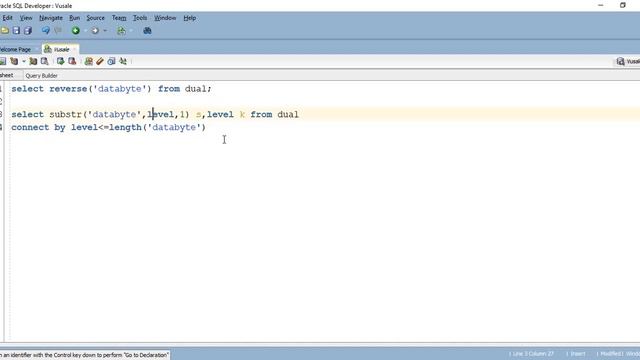
Task: Click the eraser Clear icon
Action: tap(100, 61)
